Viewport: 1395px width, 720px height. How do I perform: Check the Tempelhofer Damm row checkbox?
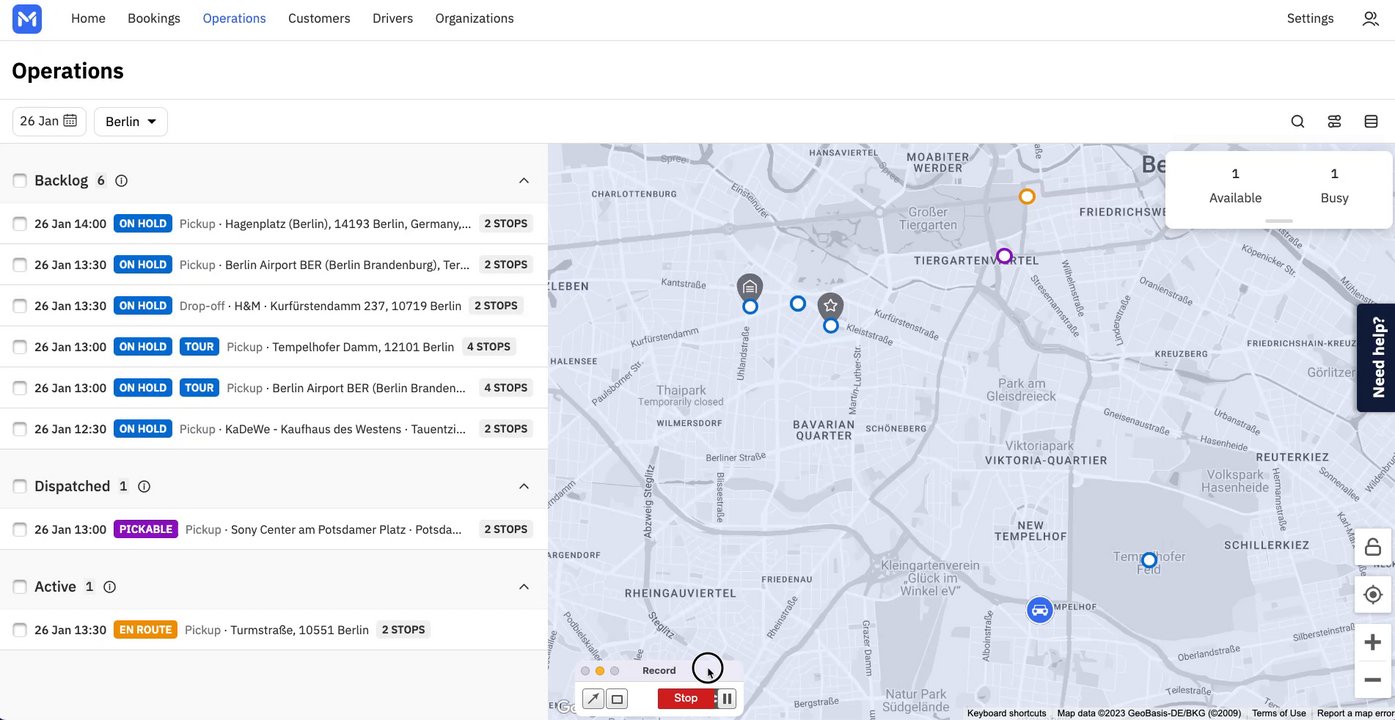20,347
